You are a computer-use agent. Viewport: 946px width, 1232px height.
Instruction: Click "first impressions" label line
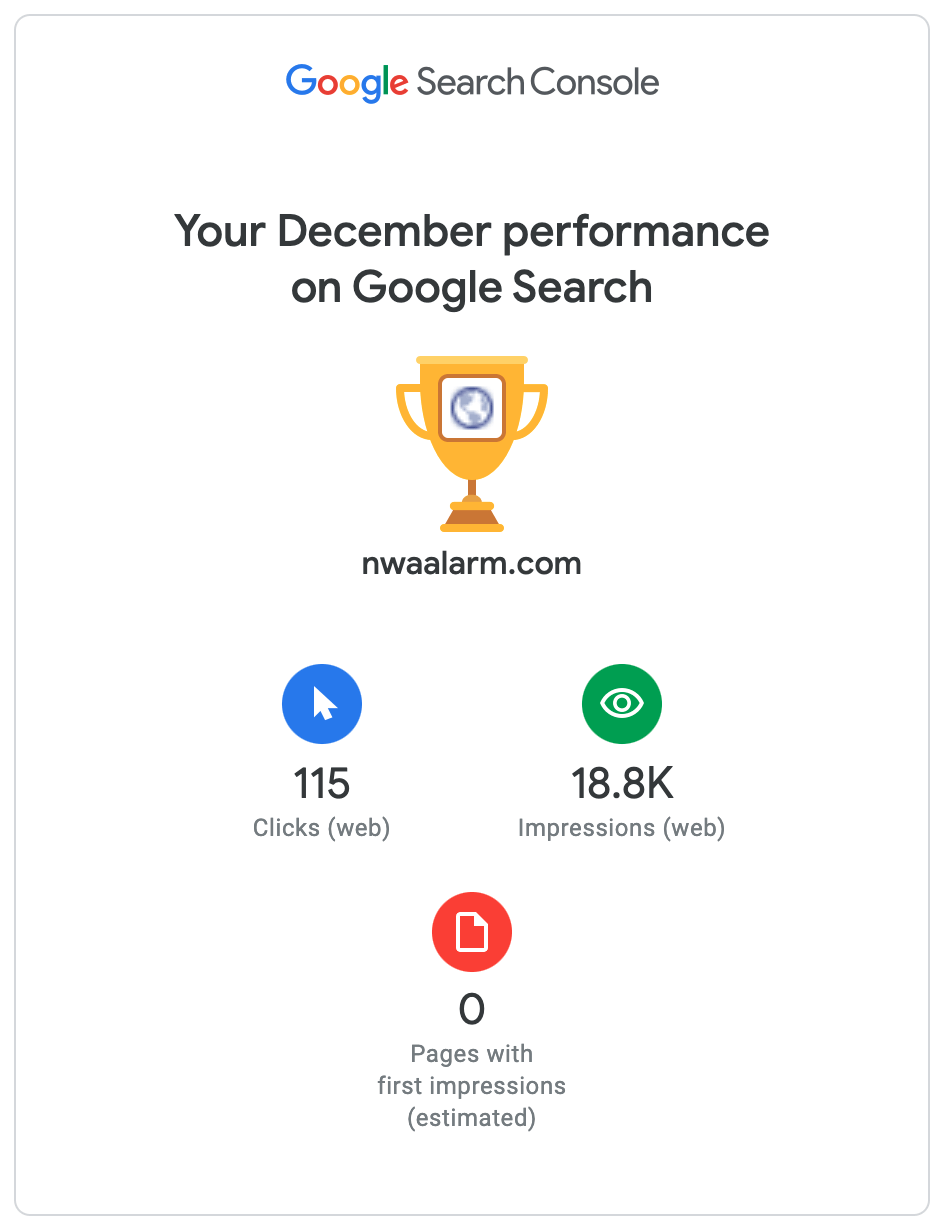click(472, 1086)
